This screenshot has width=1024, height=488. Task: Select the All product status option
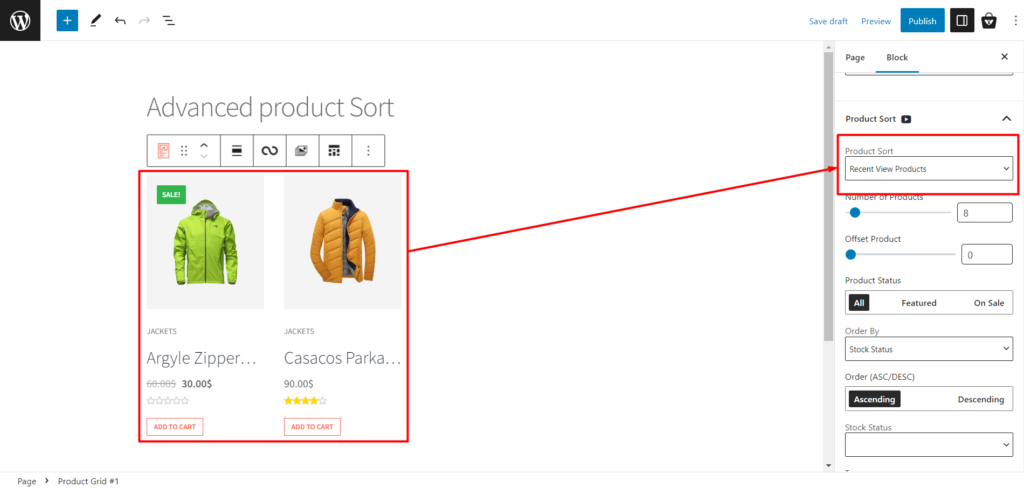coord(859,303)
